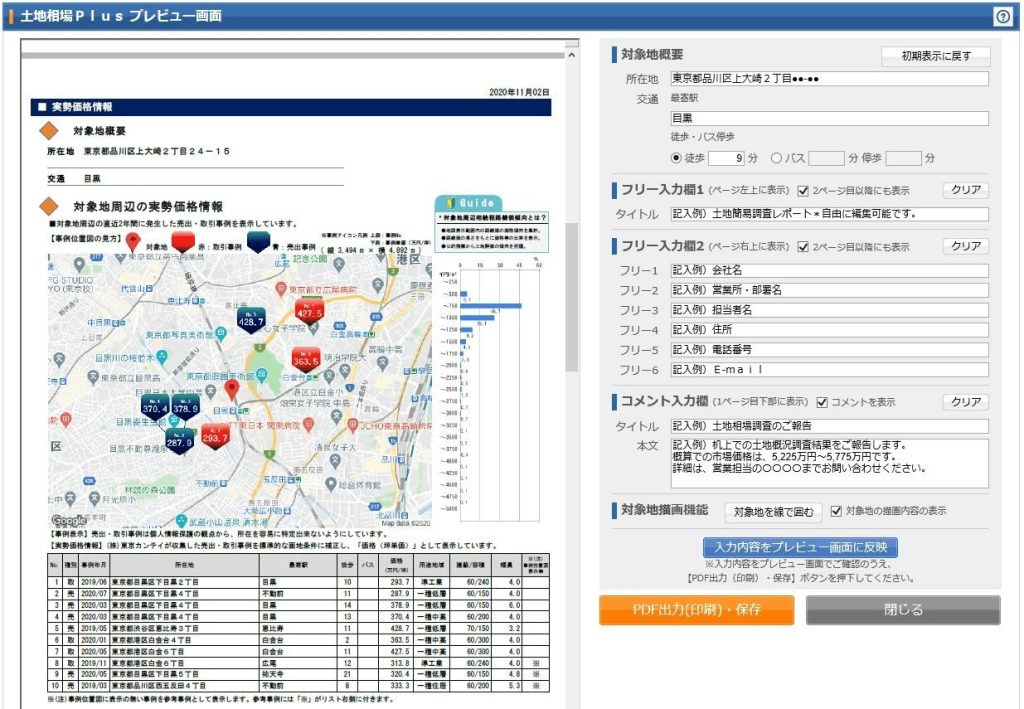Uncheck 対象地の描画内容の表示 checkbox
Viewport: 1024px width, 709px height.
tap(837, 511)
